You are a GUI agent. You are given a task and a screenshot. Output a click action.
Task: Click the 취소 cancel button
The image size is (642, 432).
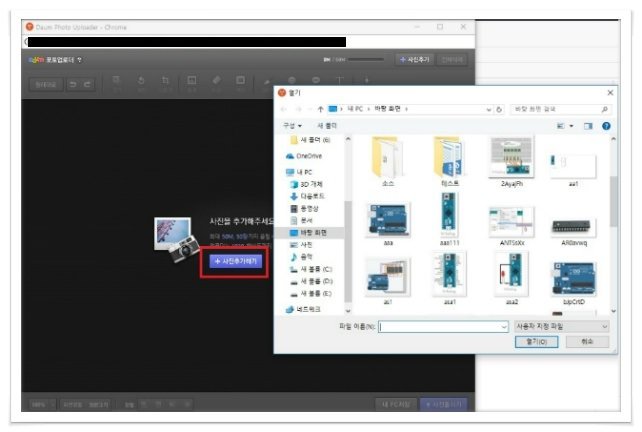(587, 341)
